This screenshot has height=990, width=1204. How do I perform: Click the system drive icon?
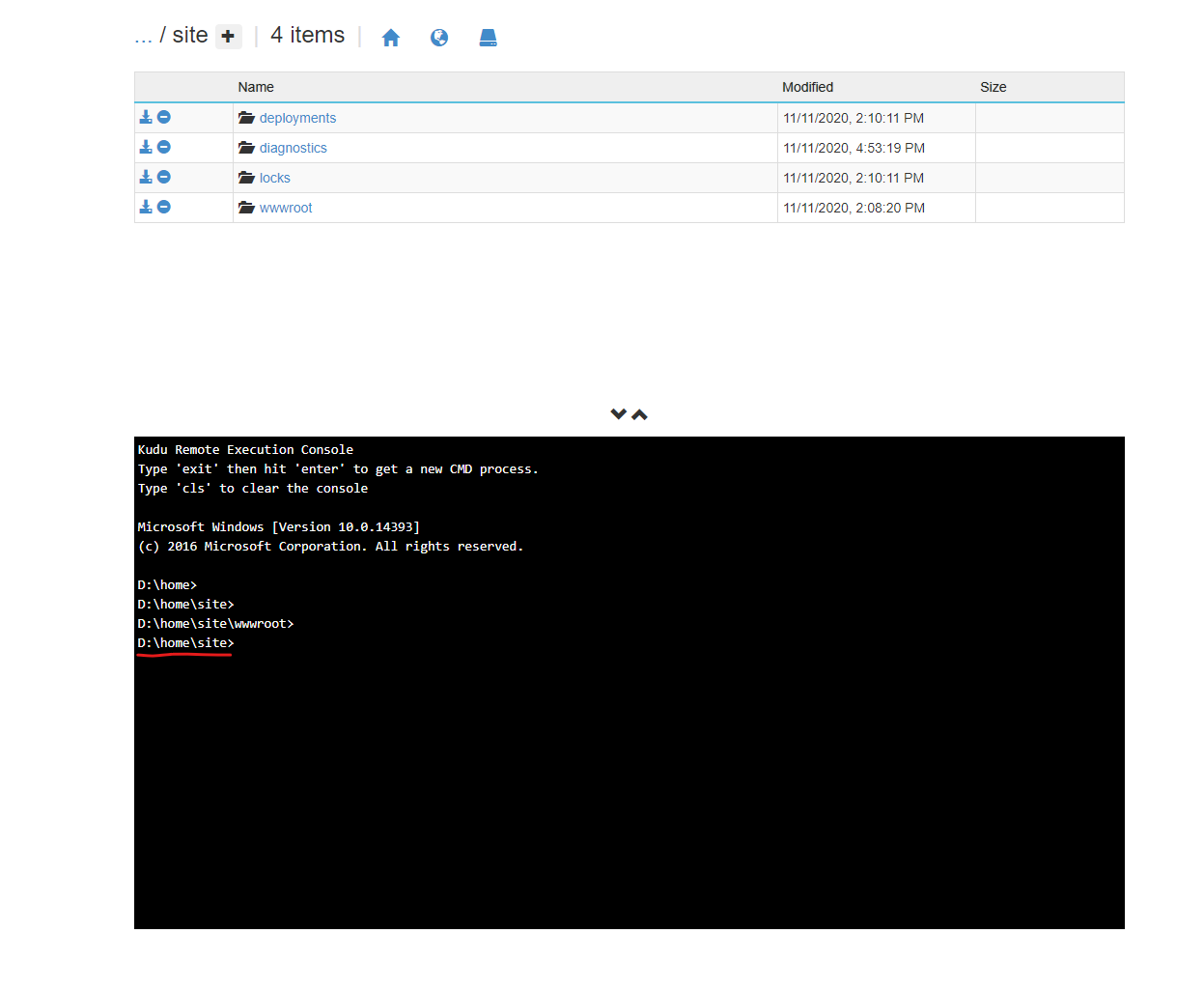pyautogui.click(x=489, y=38)
